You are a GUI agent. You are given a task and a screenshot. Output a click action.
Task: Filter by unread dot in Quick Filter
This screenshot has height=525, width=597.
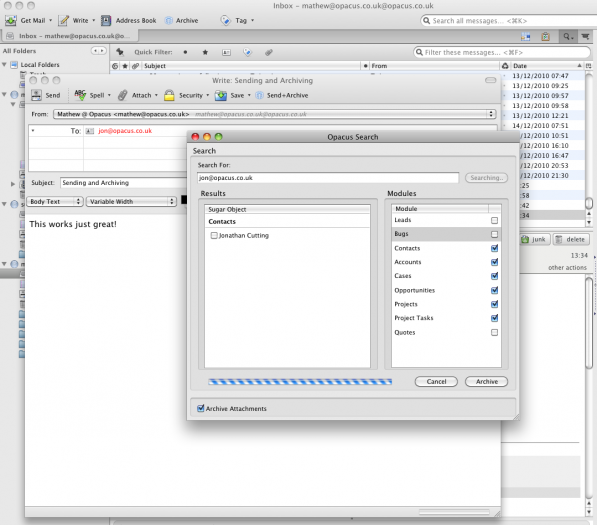tap(185, 52)
